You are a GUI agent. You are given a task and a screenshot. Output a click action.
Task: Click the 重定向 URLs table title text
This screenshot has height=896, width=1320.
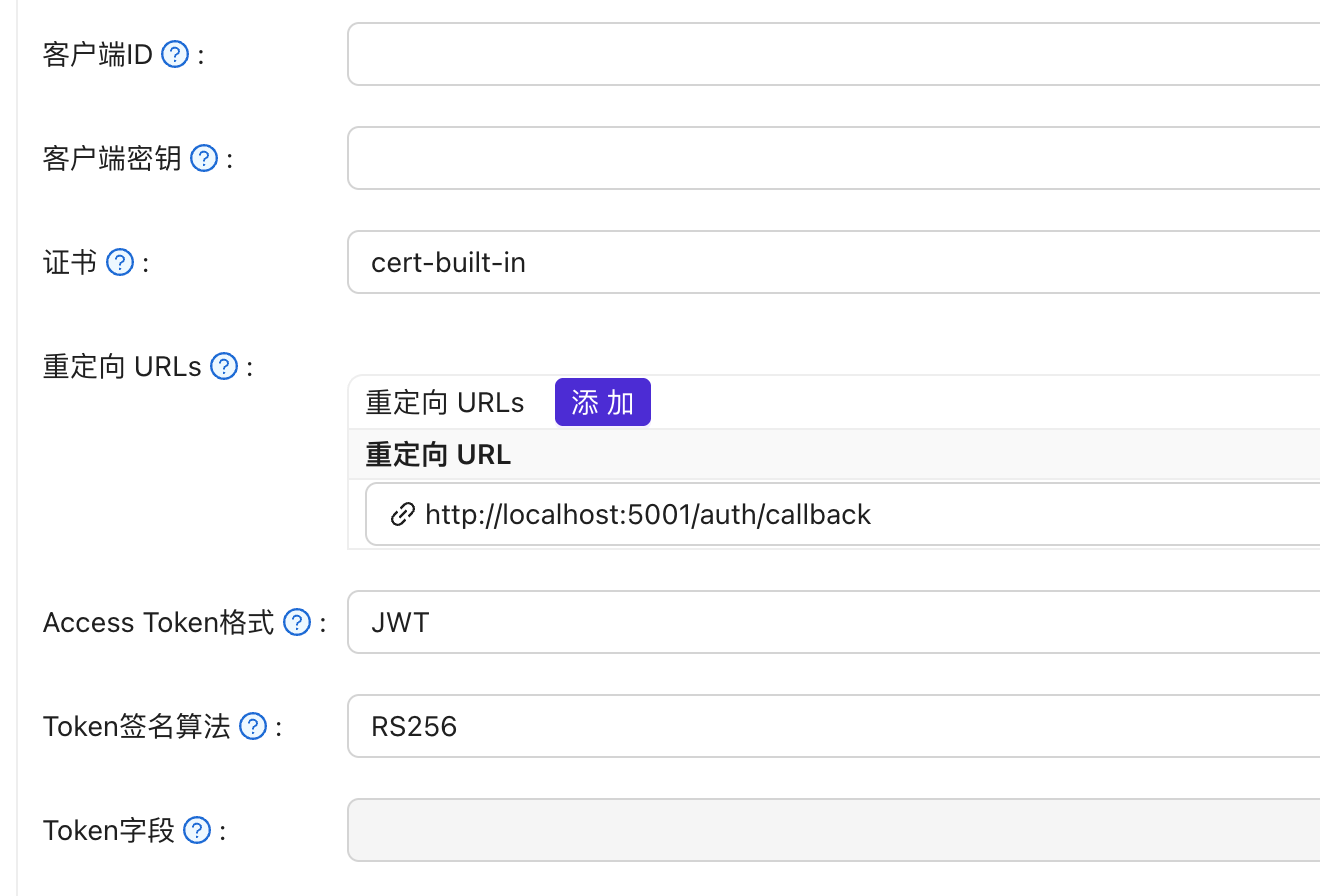[x=445, y=402]
